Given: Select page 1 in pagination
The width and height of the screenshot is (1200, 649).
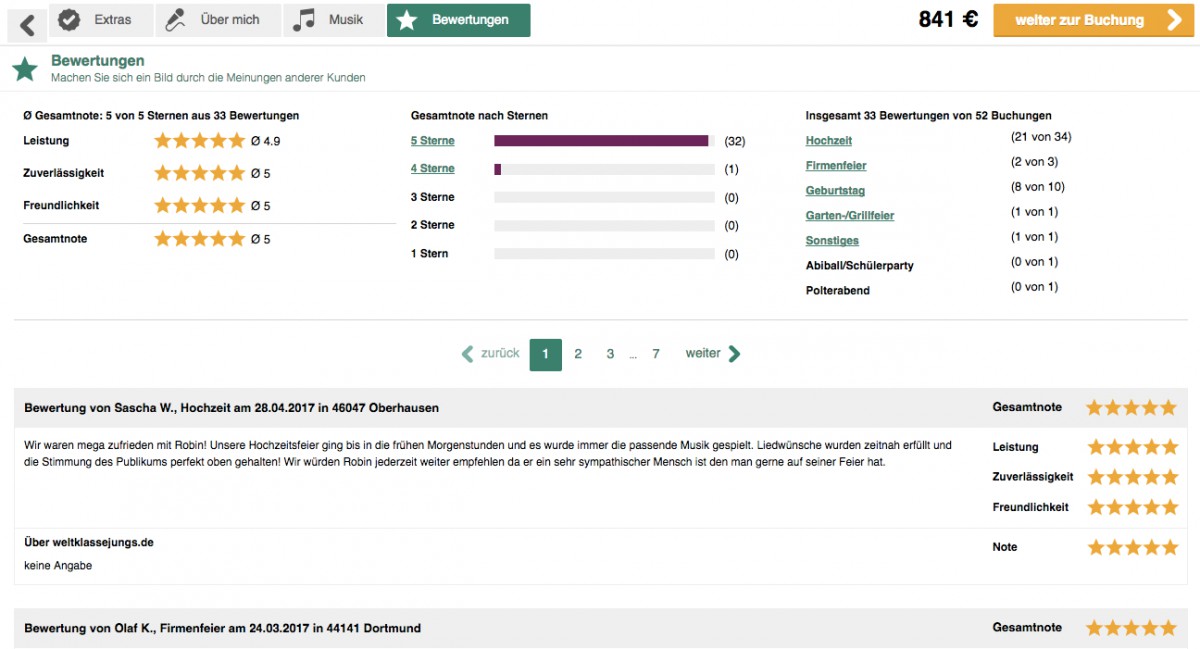Looking at the screenshot, I should (x=546, y=354).
